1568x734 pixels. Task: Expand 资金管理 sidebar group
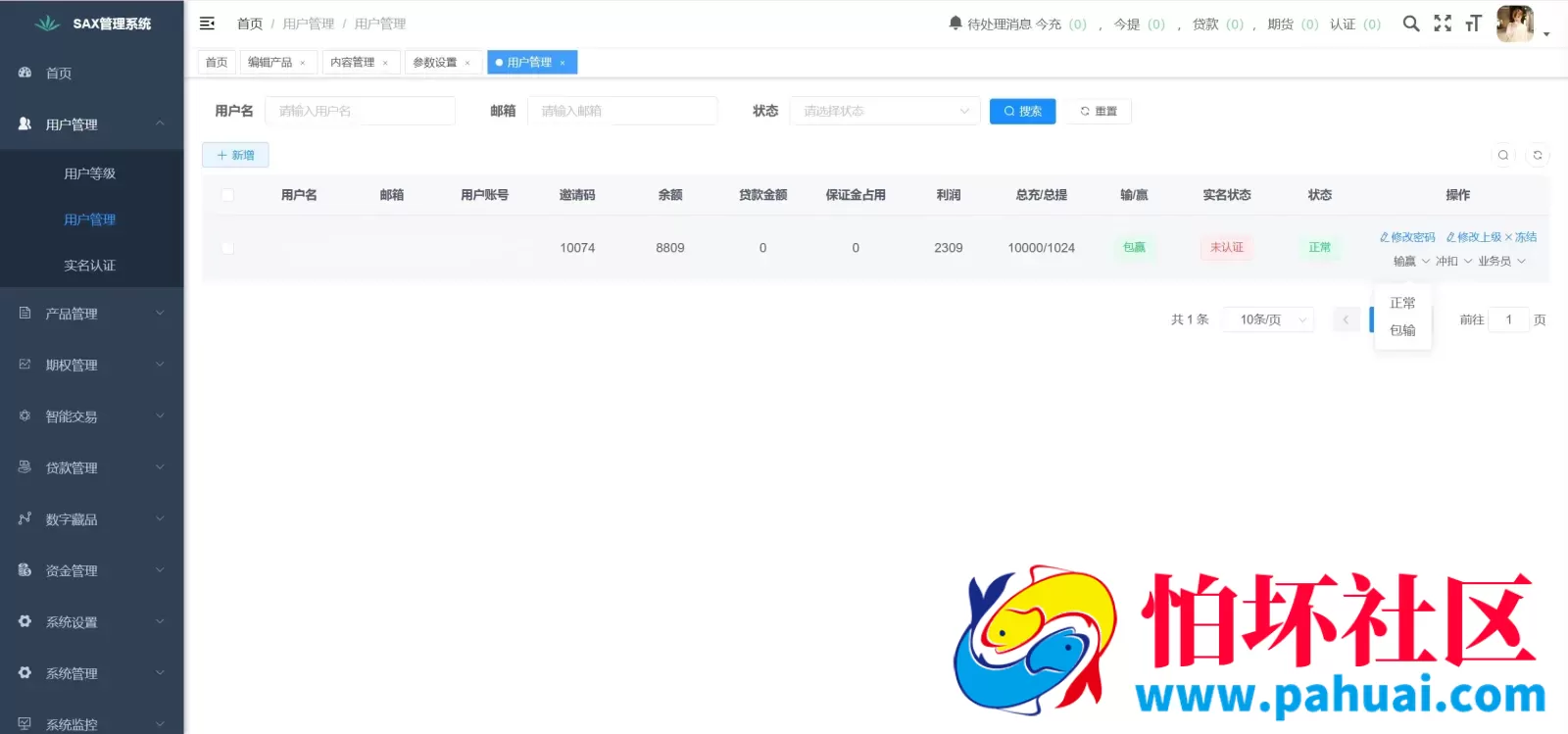click(x=92, y=570)
